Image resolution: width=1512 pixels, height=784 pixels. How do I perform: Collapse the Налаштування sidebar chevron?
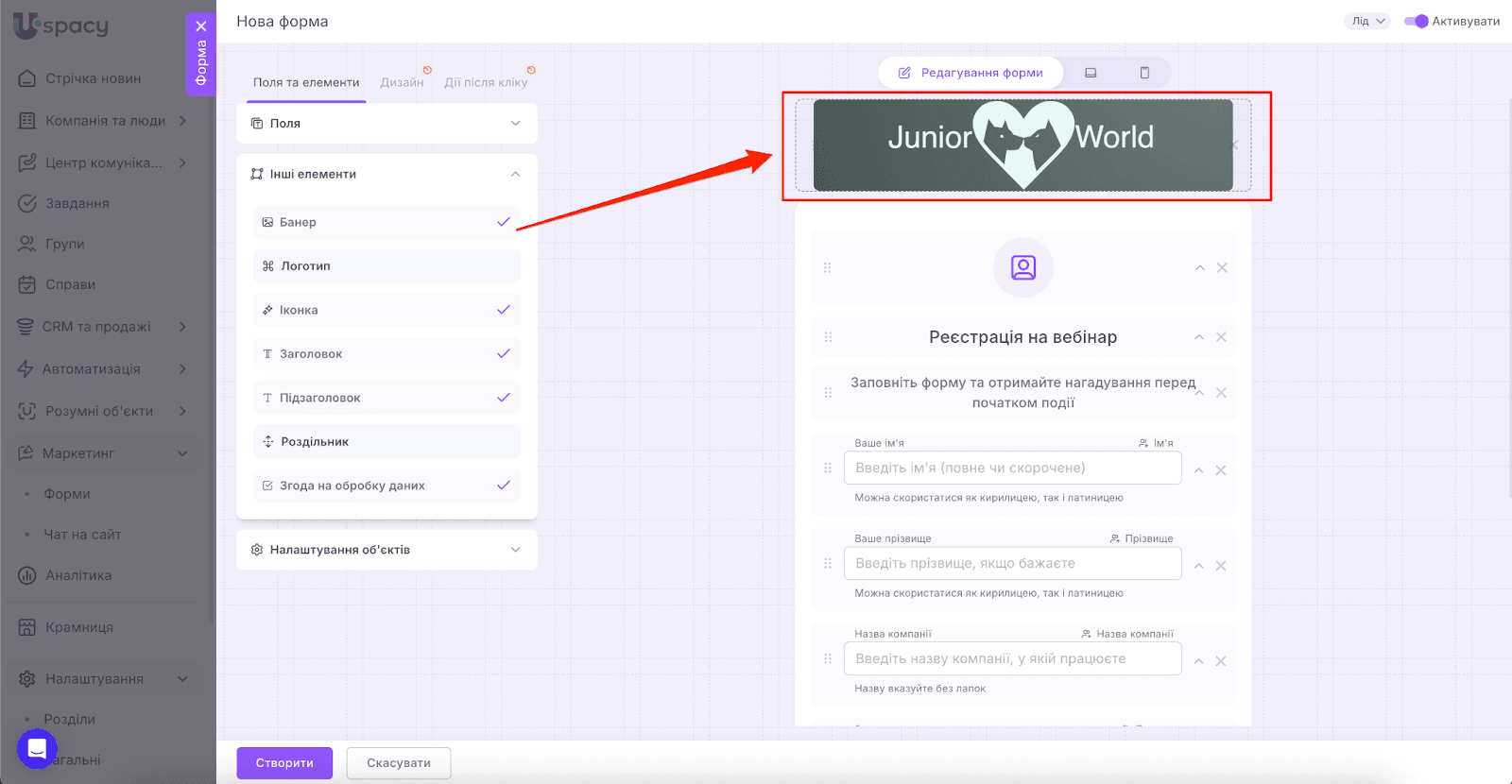coord(182,679)
